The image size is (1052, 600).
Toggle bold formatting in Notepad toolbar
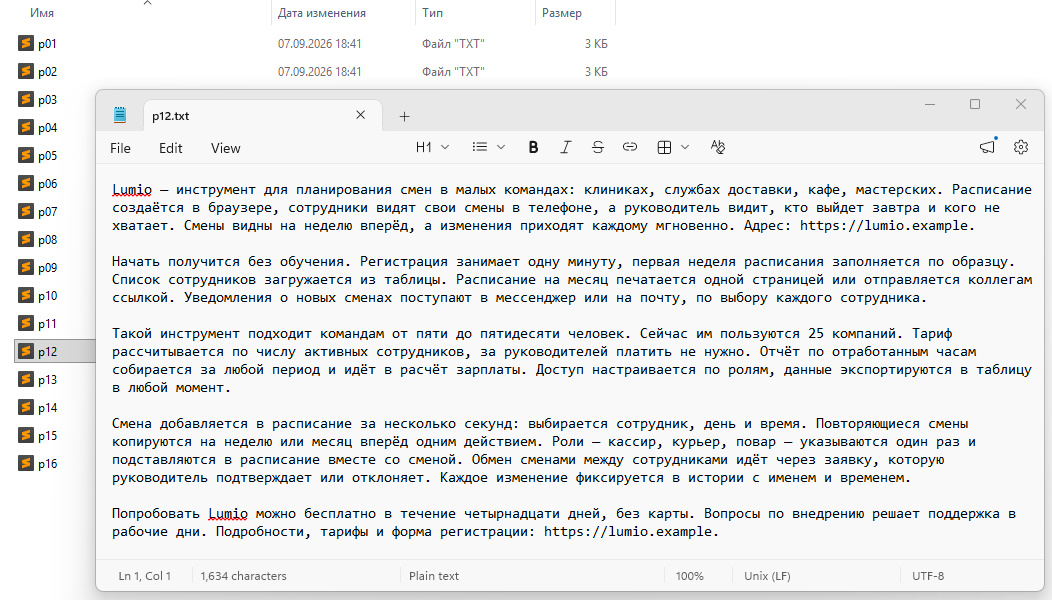(533, 148)
